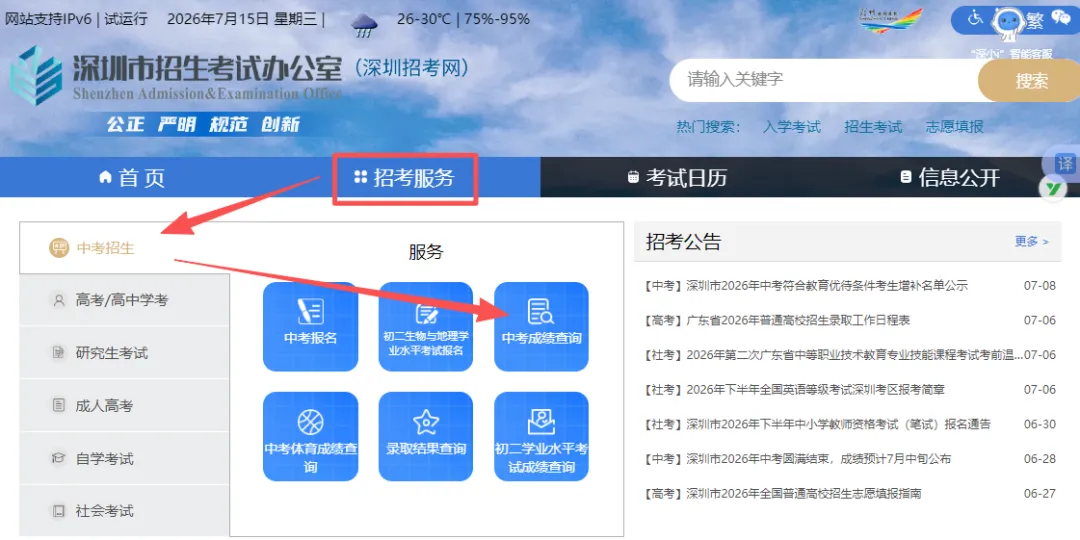Open the 中考体育成绩查询 service tile

pyautogui.click(x=311, y=437)
